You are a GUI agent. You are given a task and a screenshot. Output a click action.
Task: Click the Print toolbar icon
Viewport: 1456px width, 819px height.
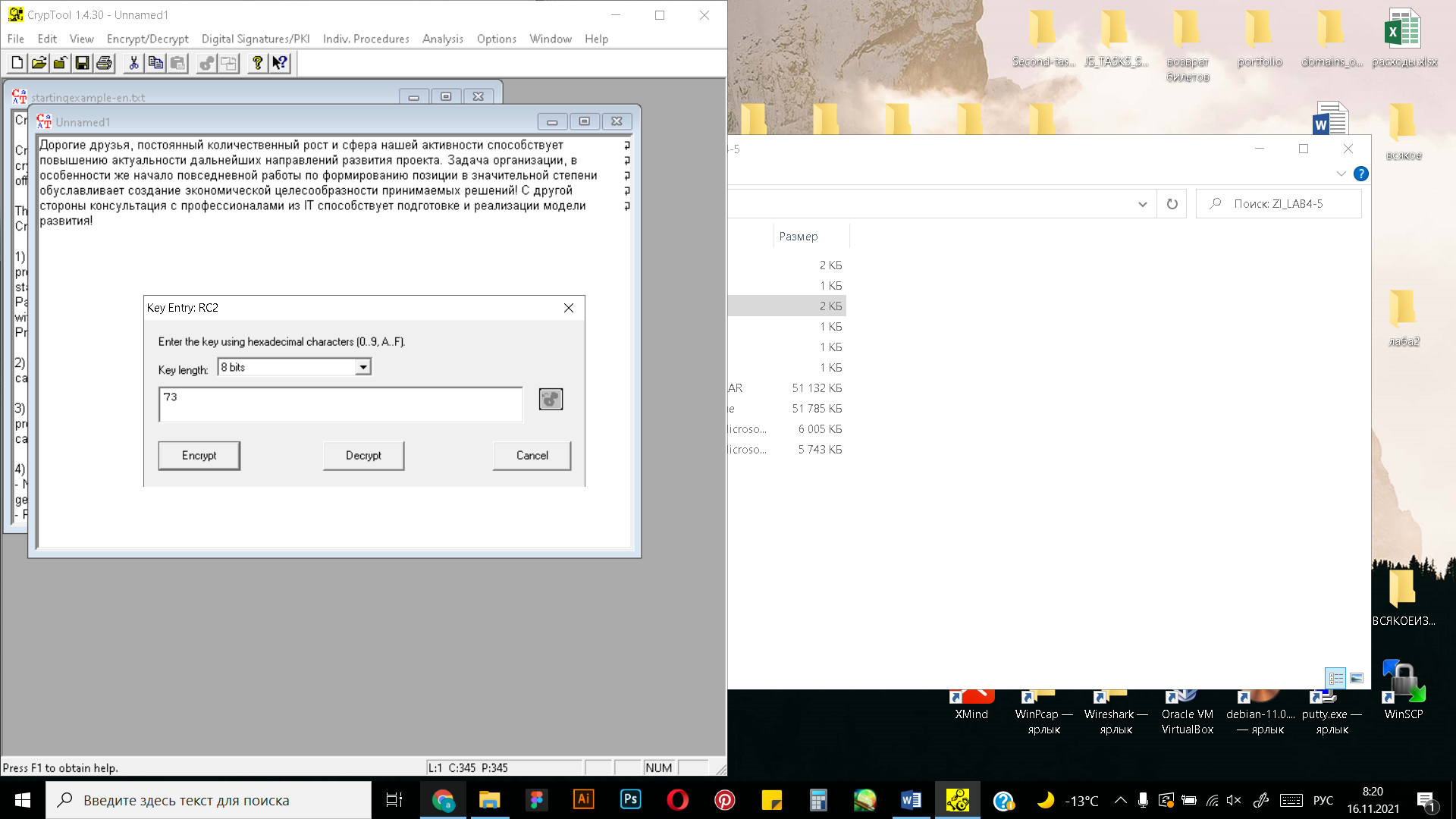104,63
